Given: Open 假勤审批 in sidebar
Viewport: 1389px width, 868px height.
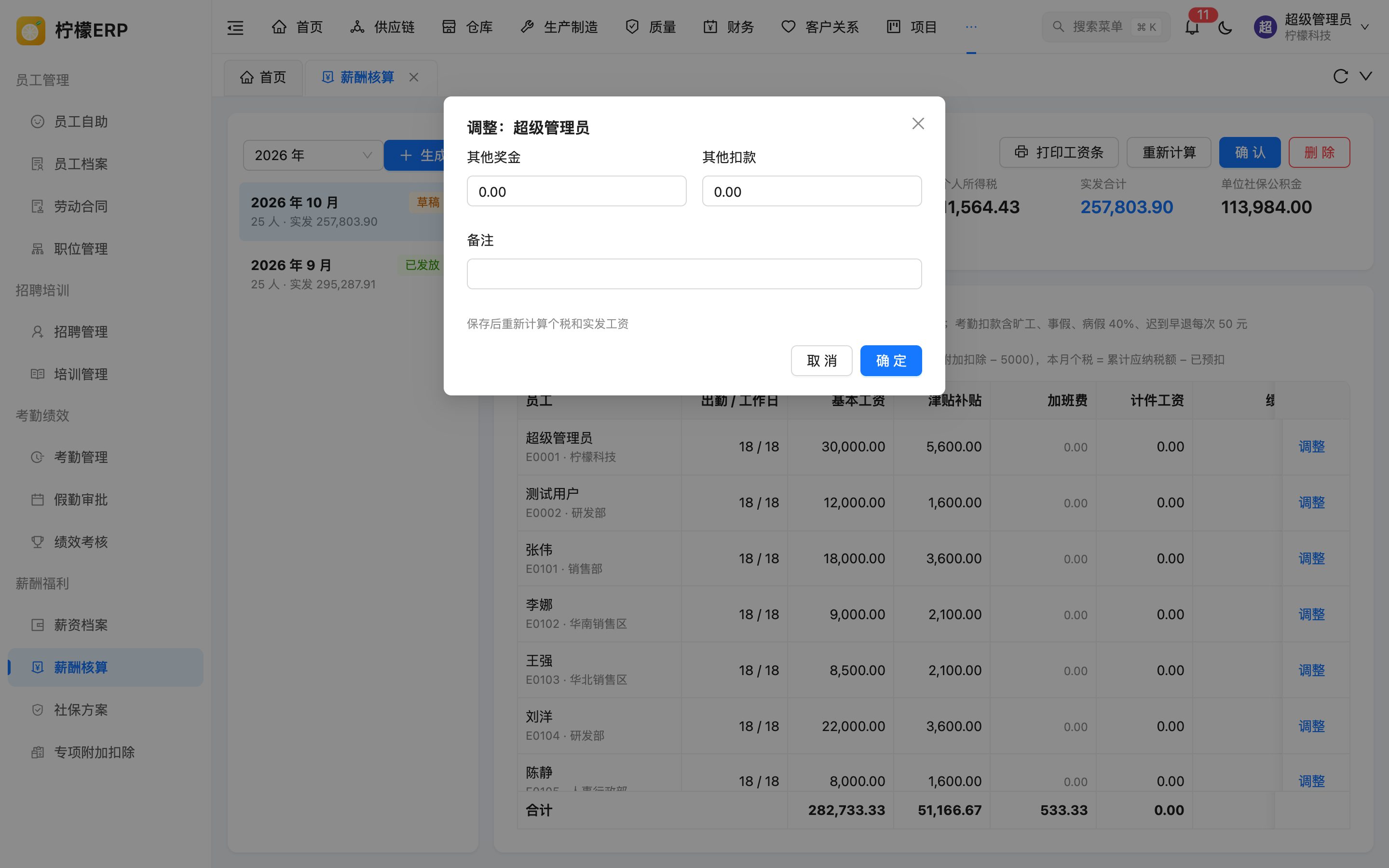Looking at the screenshot, I should [106, 500].
